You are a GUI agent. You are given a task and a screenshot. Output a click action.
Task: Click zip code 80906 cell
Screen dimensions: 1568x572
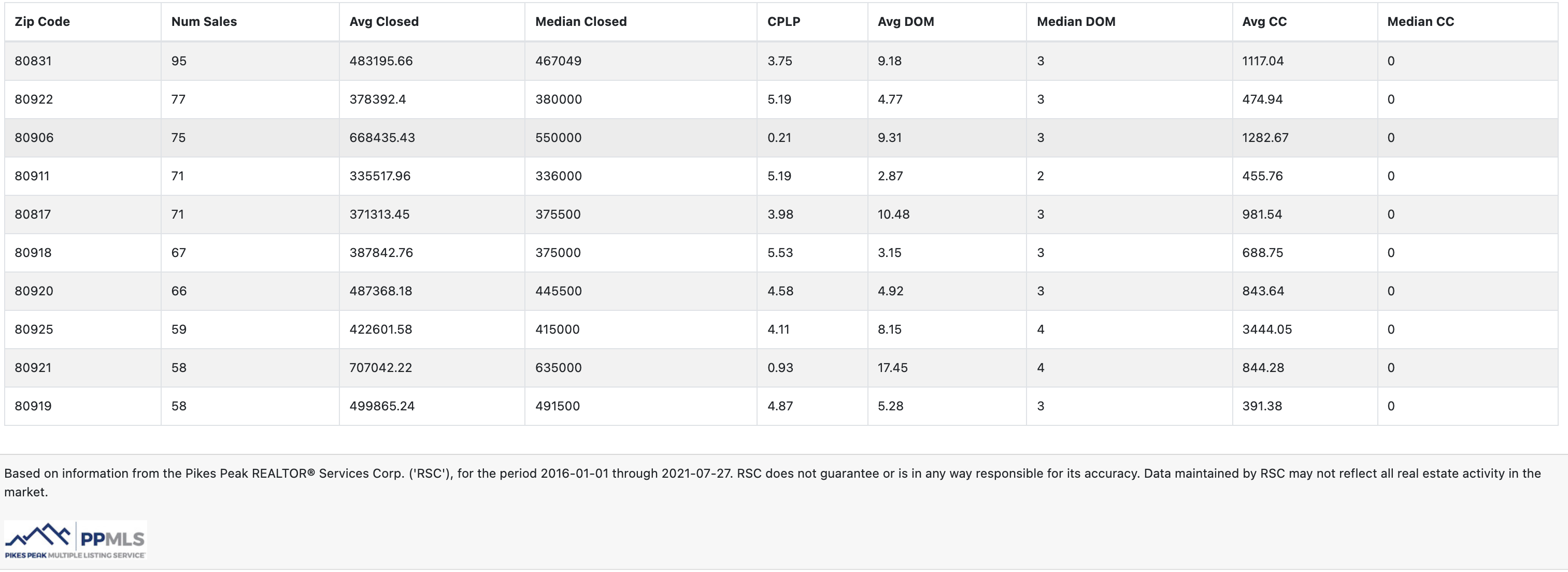pos(34,137)
